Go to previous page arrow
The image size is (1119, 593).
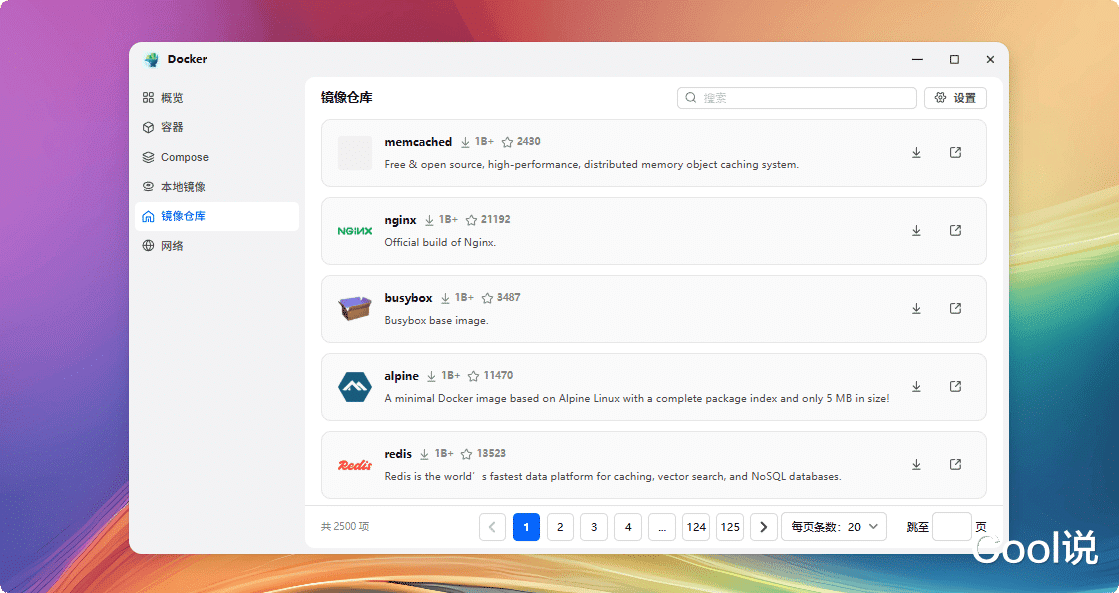coord(492,527)
